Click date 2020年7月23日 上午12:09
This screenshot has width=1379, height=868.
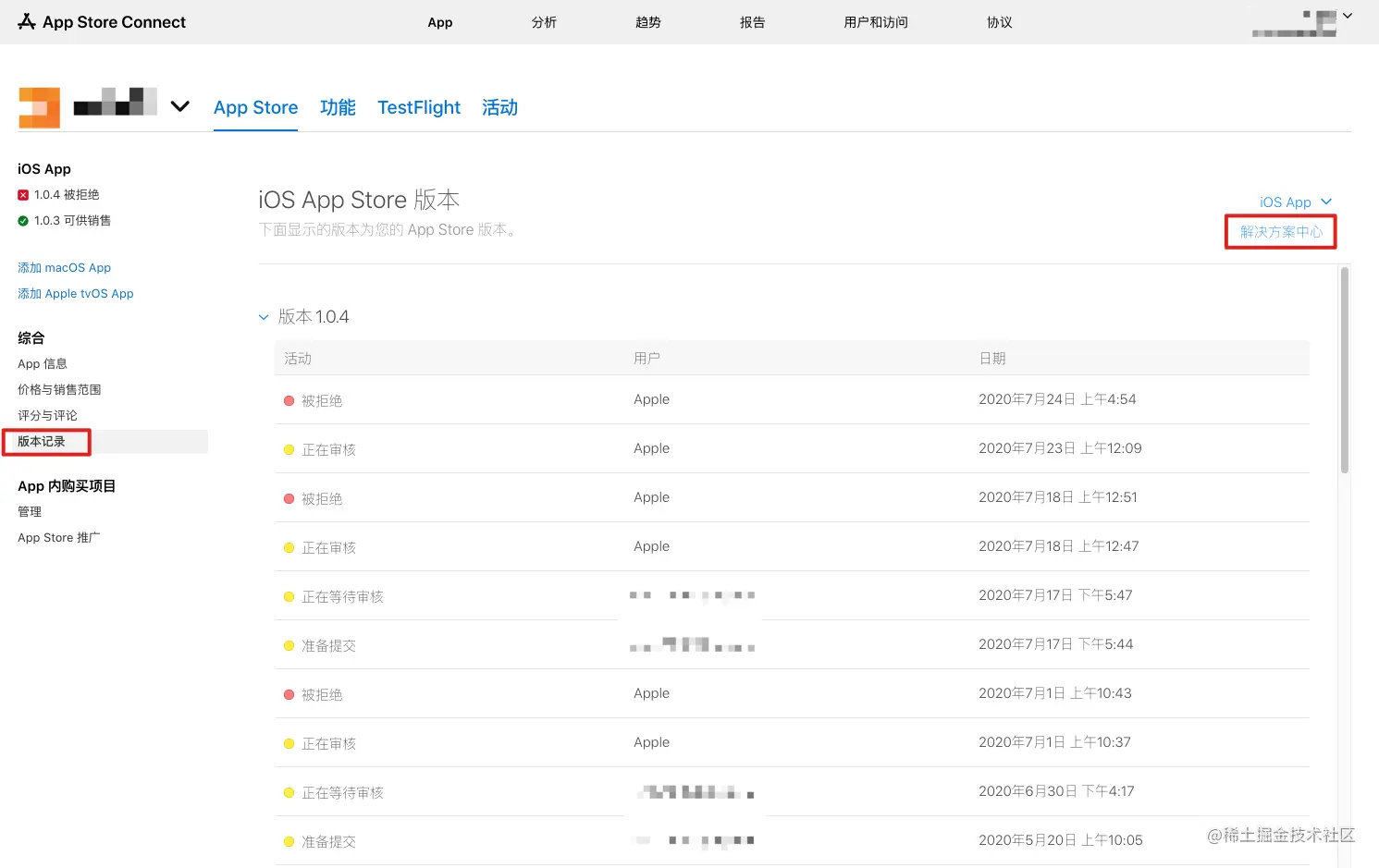point(1060,448)
